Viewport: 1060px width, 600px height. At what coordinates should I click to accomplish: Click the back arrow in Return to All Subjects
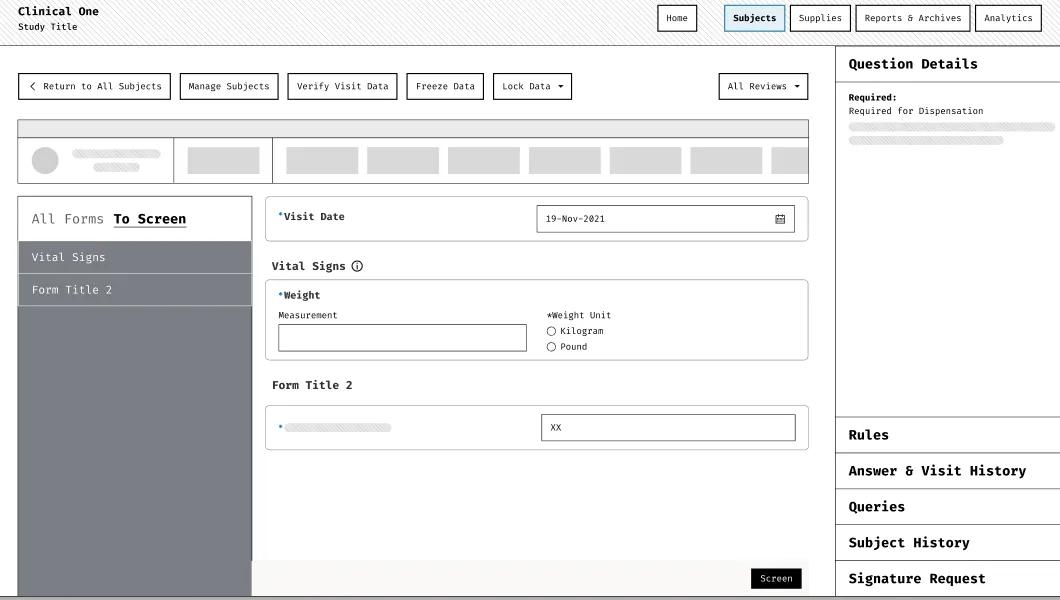click(x=32, y=86)
